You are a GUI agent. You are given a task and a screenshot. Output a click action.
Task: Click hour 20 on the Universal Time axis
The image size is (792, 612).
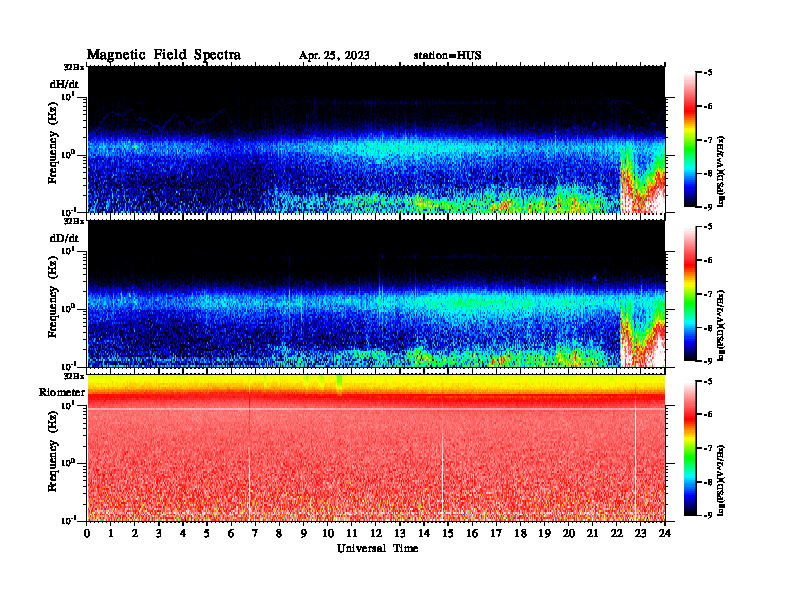[x=568, y=533]
